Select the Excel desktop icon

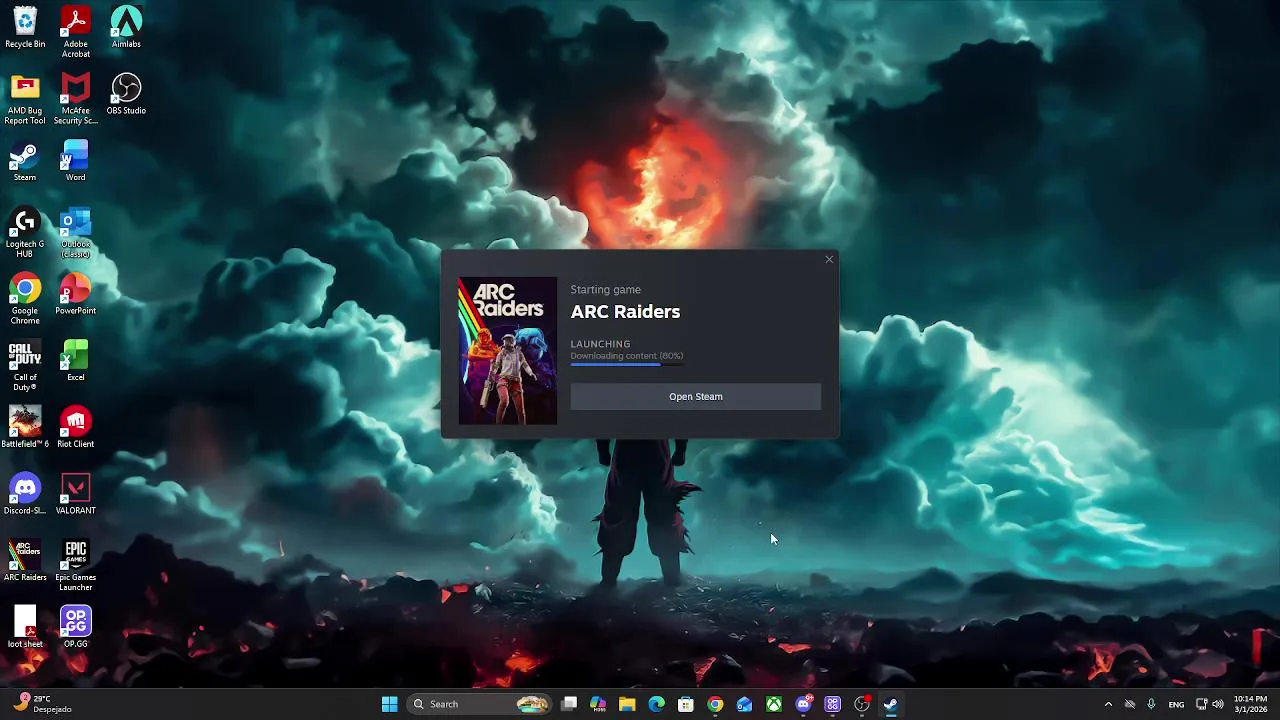pyautogui.click(x=76, y=362)
